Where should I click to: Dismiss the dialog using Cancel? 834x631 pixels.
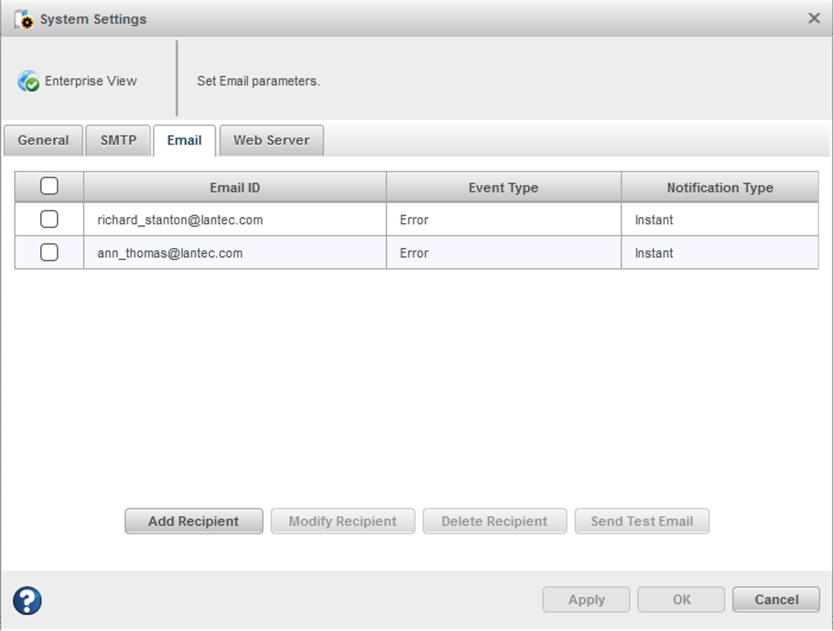click(x=776, y=599)
